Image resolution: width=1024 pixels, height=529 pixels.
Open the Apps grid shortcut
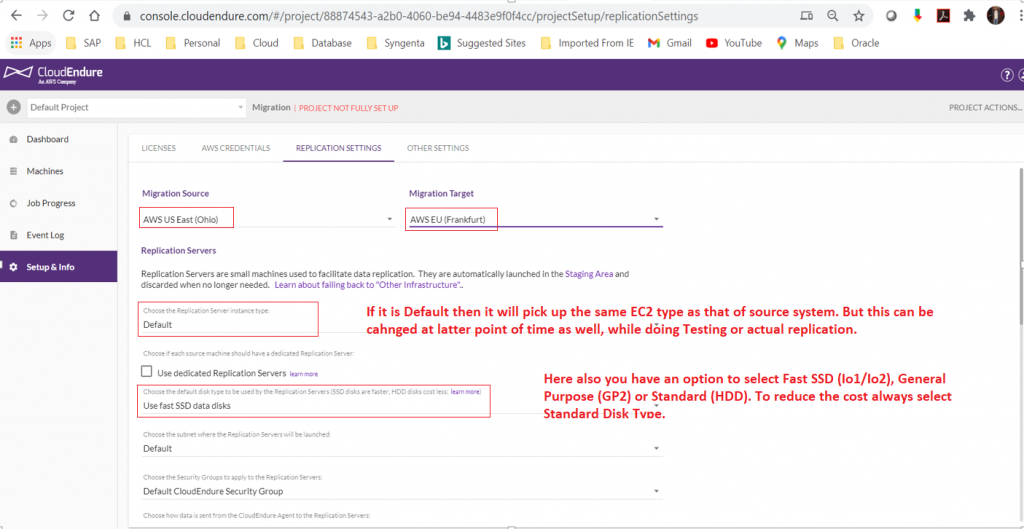(x=31, y=43)
